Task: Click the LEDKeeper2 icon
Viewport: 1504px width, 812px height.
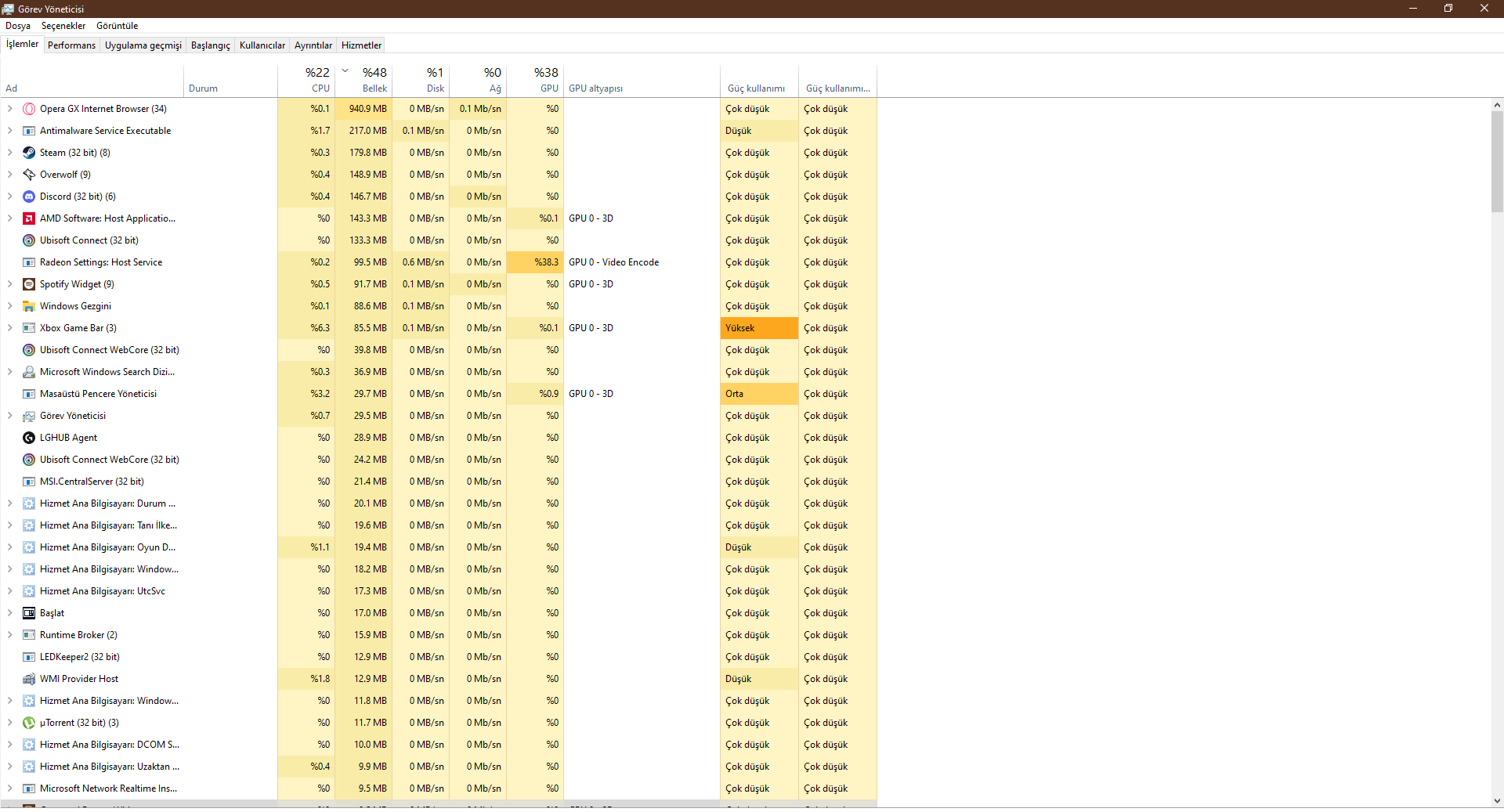Action: coord(29,657)
